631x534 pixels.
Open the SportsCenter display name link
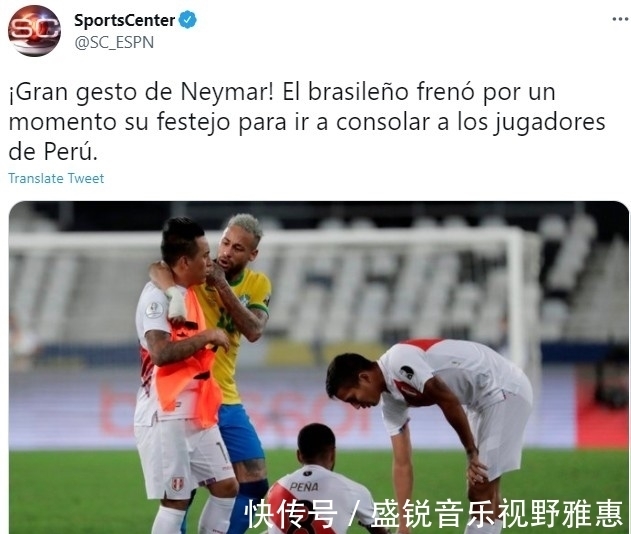pos(125,20)
